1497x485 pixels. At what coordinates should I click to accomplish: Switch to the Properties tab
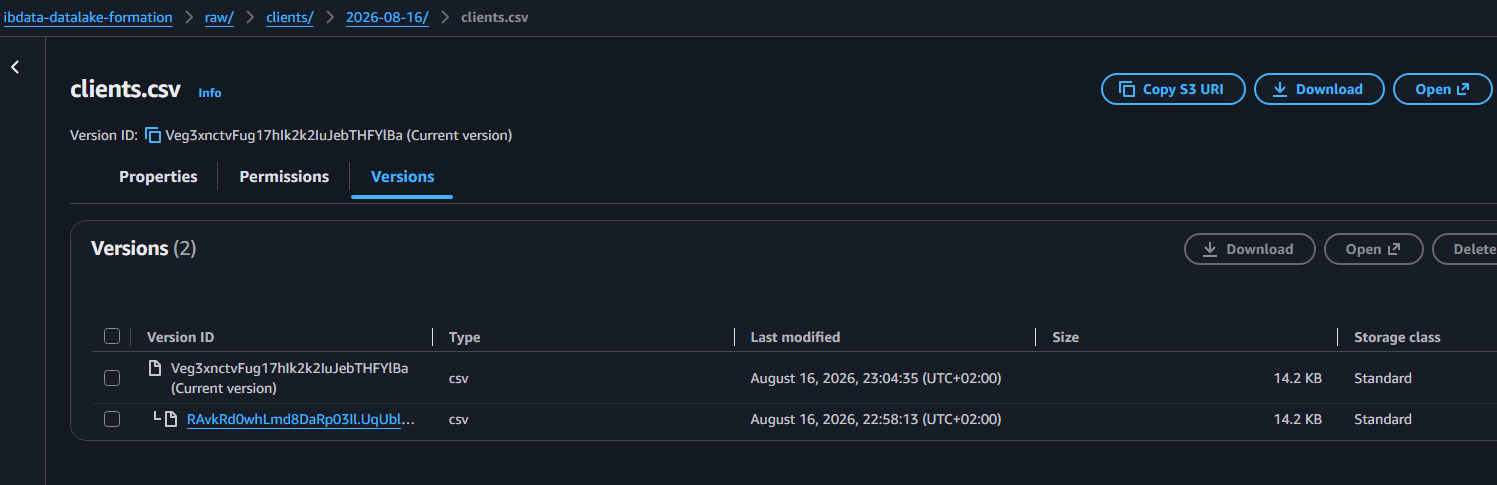[x=158, y=177]
